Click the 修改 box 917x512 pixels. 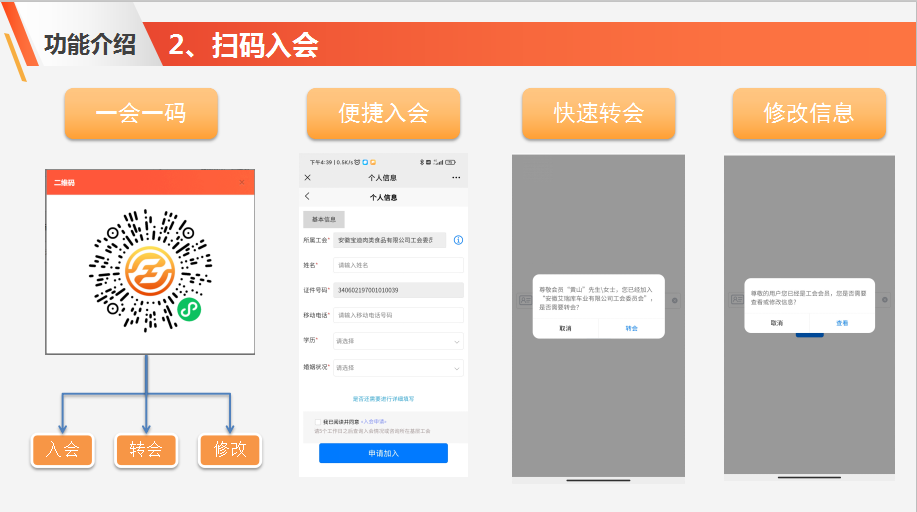[230, 450]
